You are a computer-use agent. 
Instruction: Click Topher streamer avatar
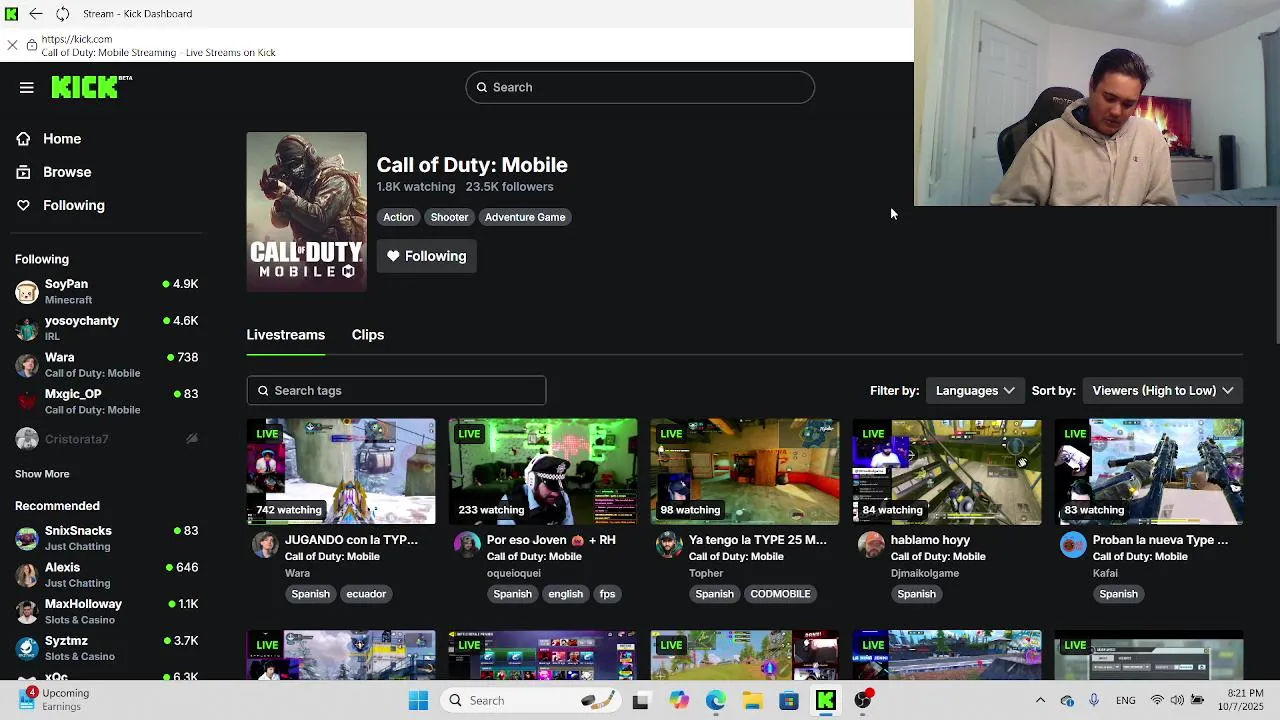coord(669,545)
